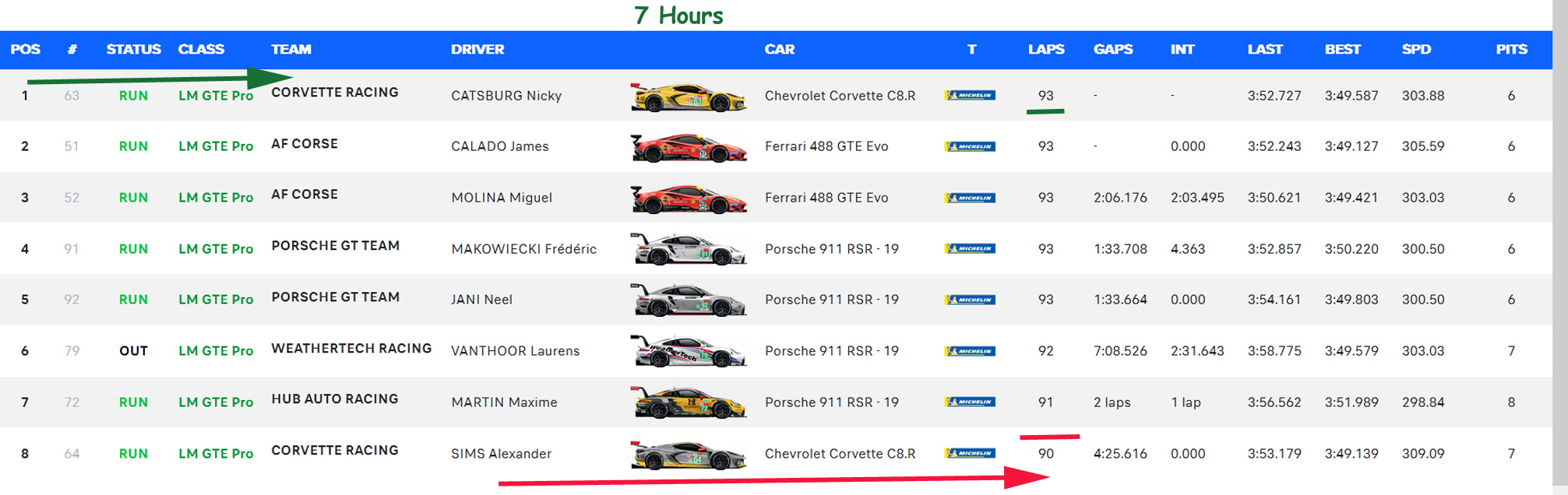Click the WeatherTech Porsche car image
This screenshot has width=1568, height=495.
click(x=689, y=352)
